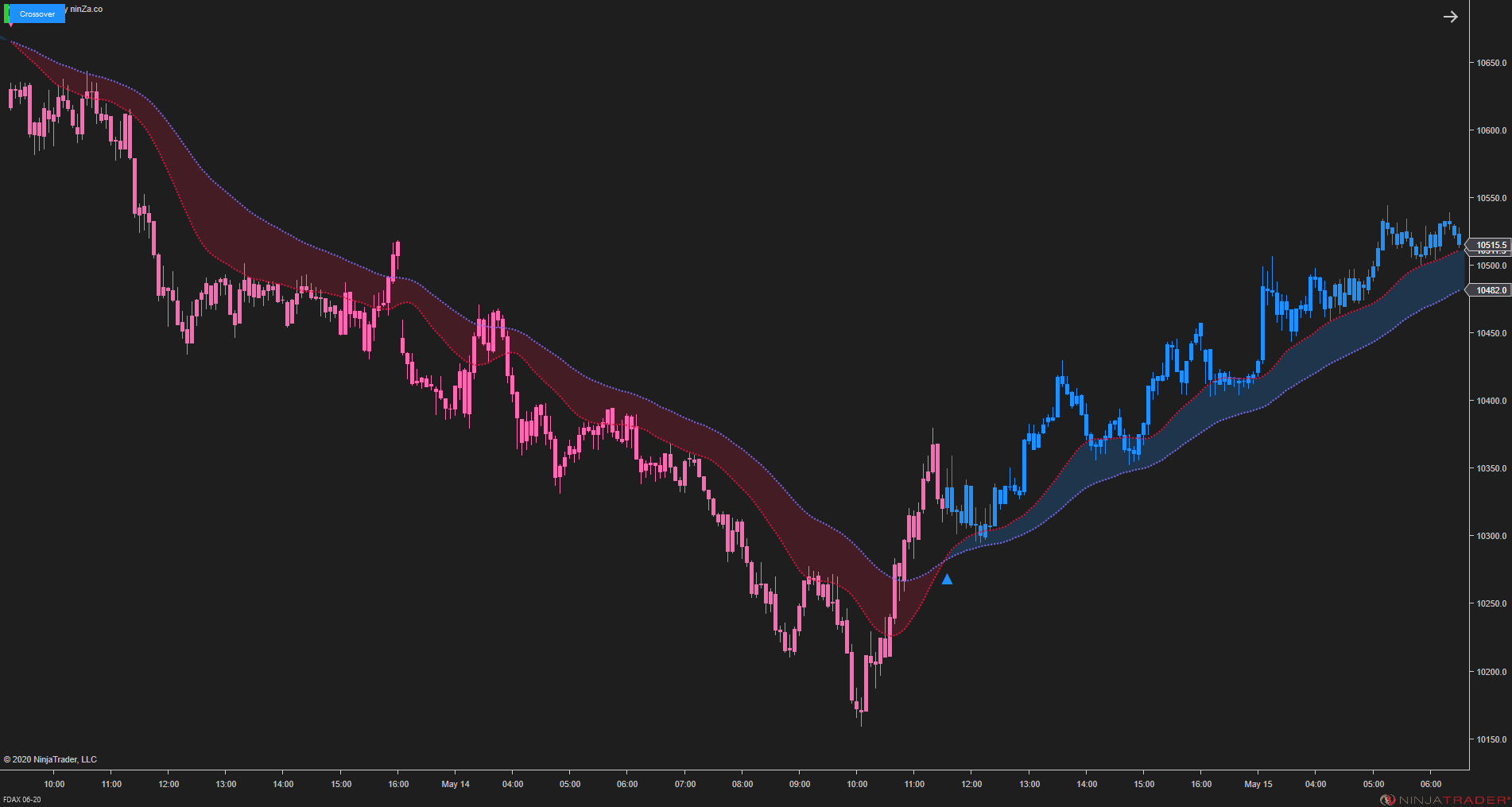1512x807 pixels.
Task: Expand the May 15 session divider
Action: tap(1258, 784)
